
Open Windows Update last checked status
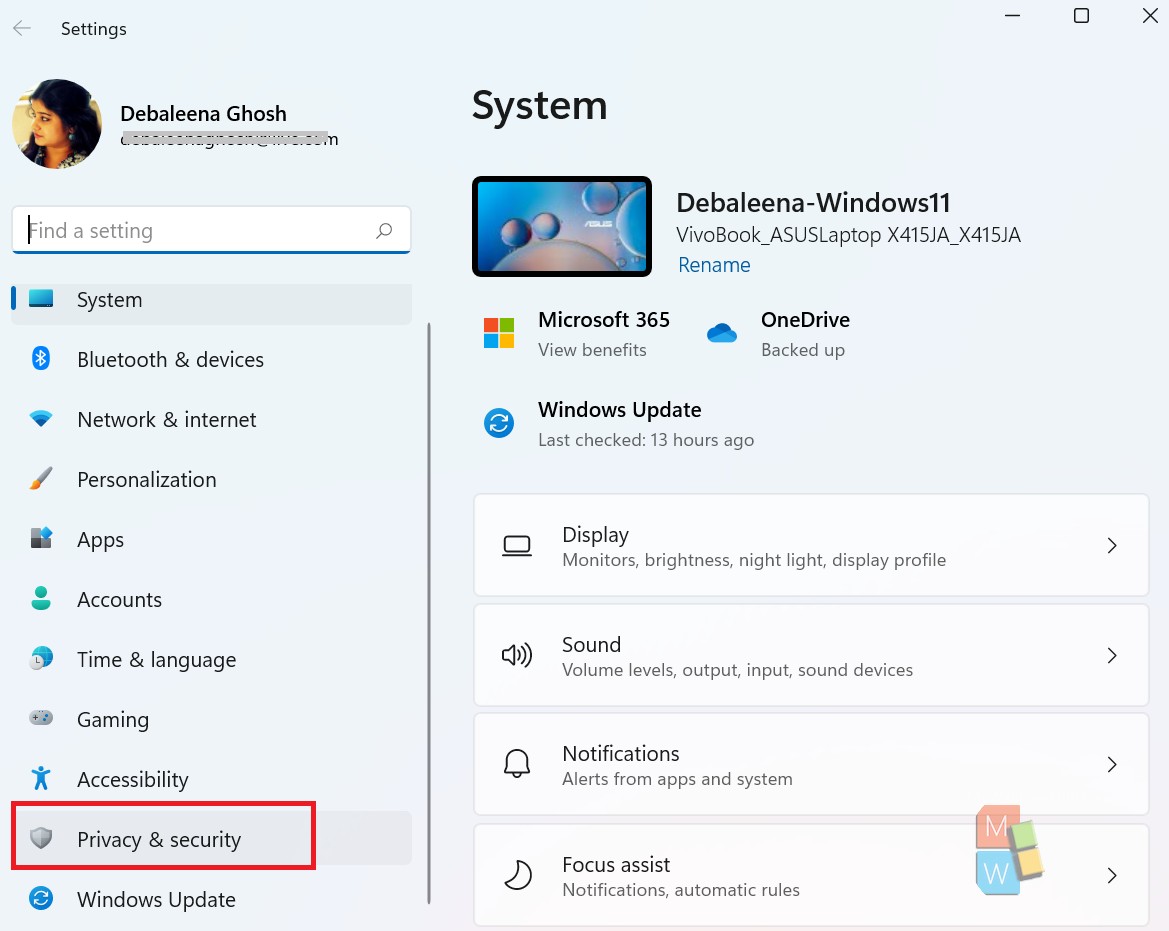click(646, 440)
